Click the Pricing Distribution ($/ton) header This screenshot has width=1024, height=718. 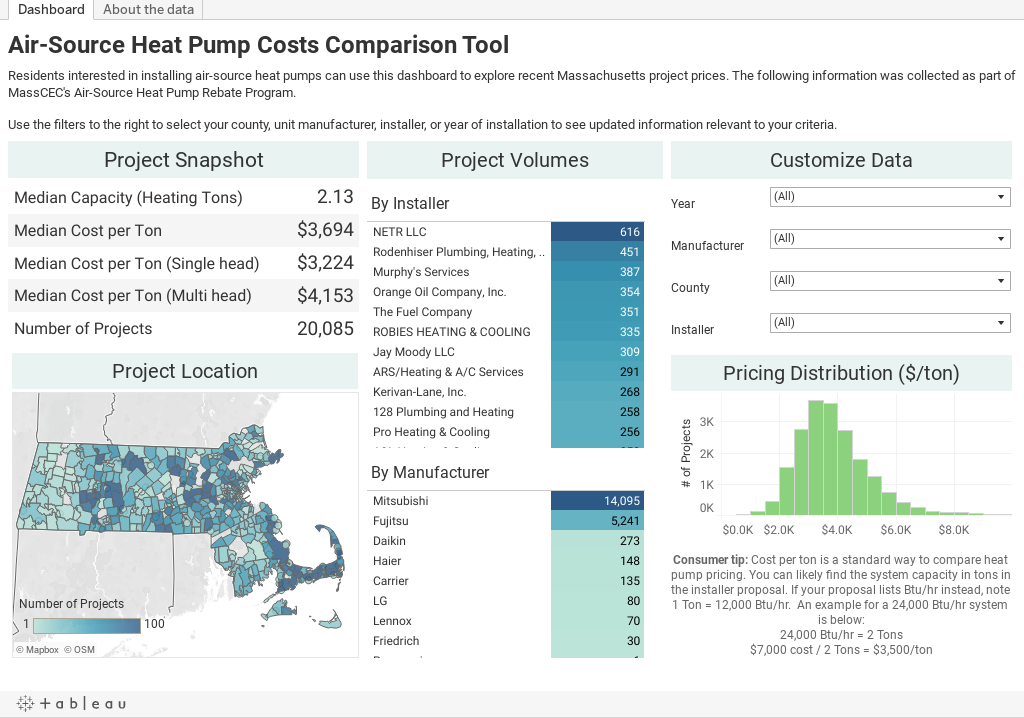tap(841, 373)
